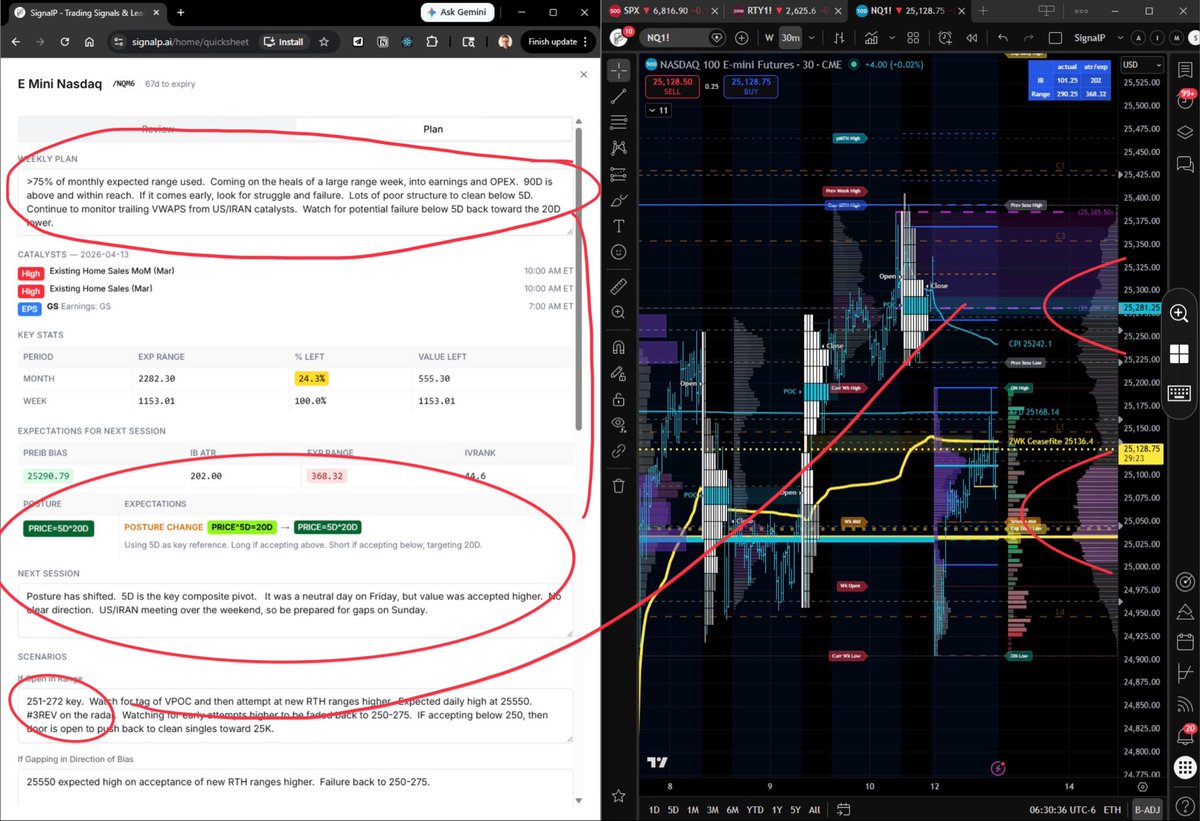Image resolution: width=1200 pixels, height=821 pixels.
Task: Click the go-to-date calendar icon
Action: pos(843,809)
